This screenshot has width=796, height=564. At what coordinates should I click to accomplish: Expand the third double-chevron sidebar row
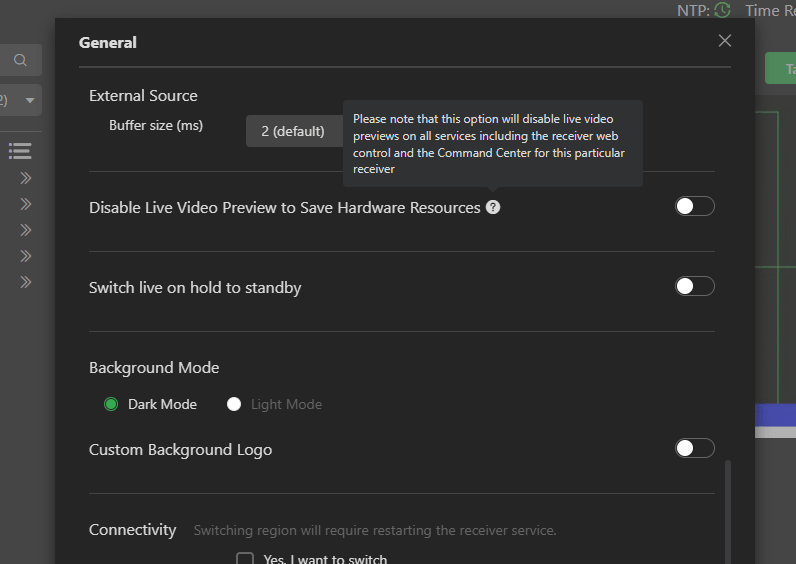click(26, 230)
